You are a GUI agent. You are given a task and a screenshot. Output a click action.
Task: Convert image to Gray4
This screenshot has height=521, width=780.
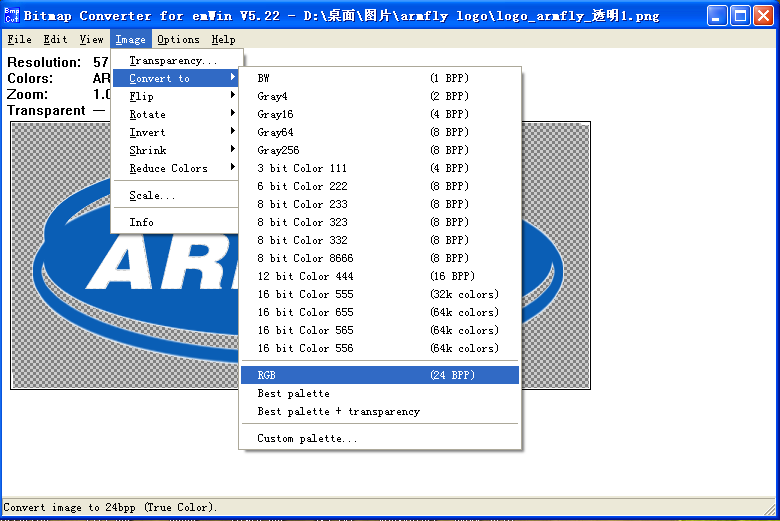tap(380, 96)
